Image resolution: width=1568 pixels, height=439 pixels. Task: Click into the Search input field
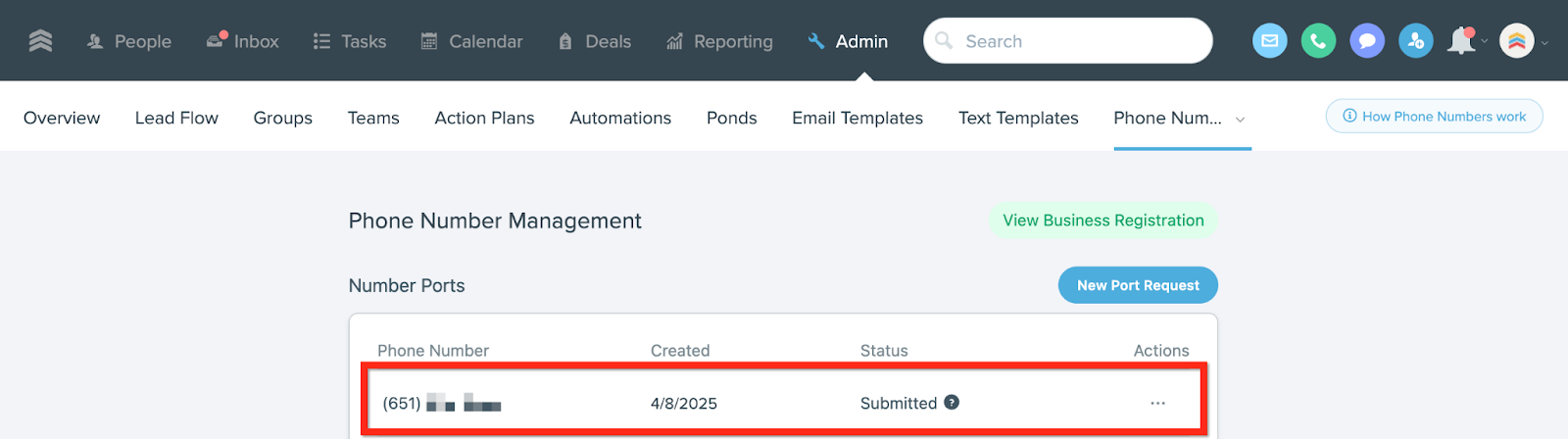(x=1078, y=41)
